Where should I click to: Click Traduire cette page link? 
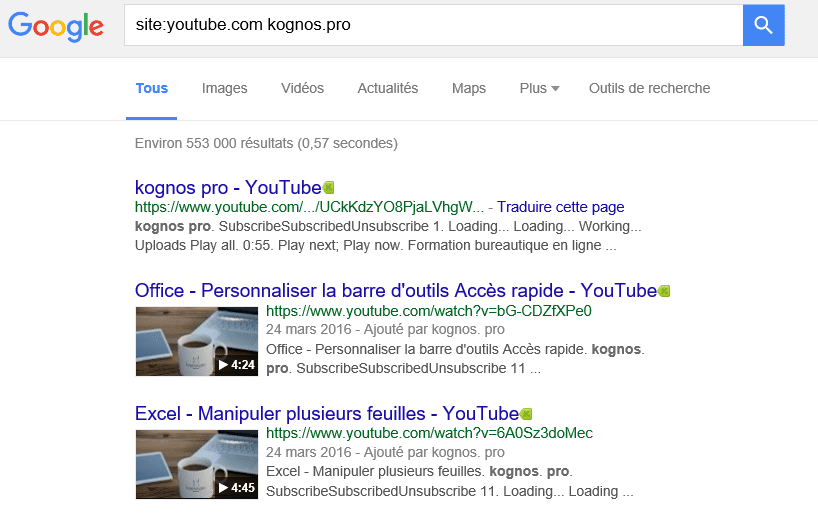click(x=560, y=207)
